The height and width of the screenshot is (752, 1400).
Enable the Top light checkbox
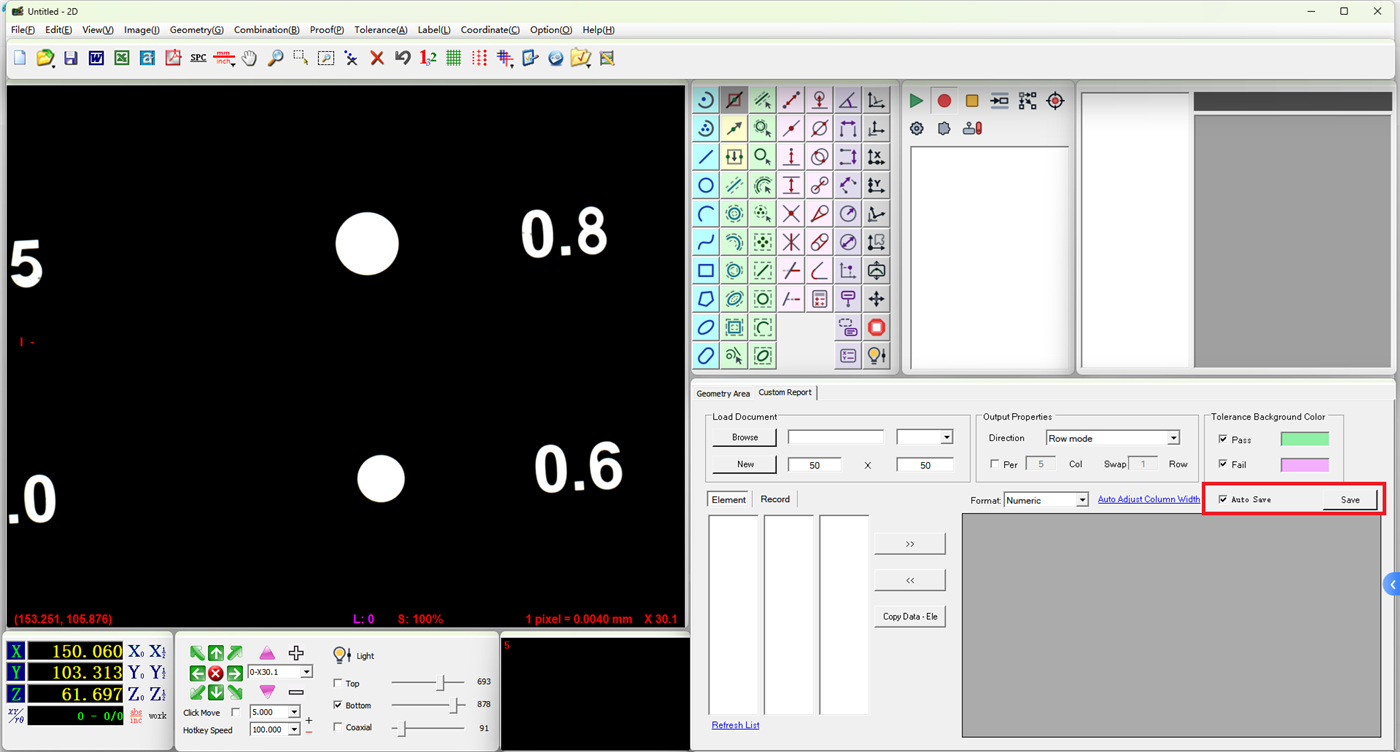[338, 683]
